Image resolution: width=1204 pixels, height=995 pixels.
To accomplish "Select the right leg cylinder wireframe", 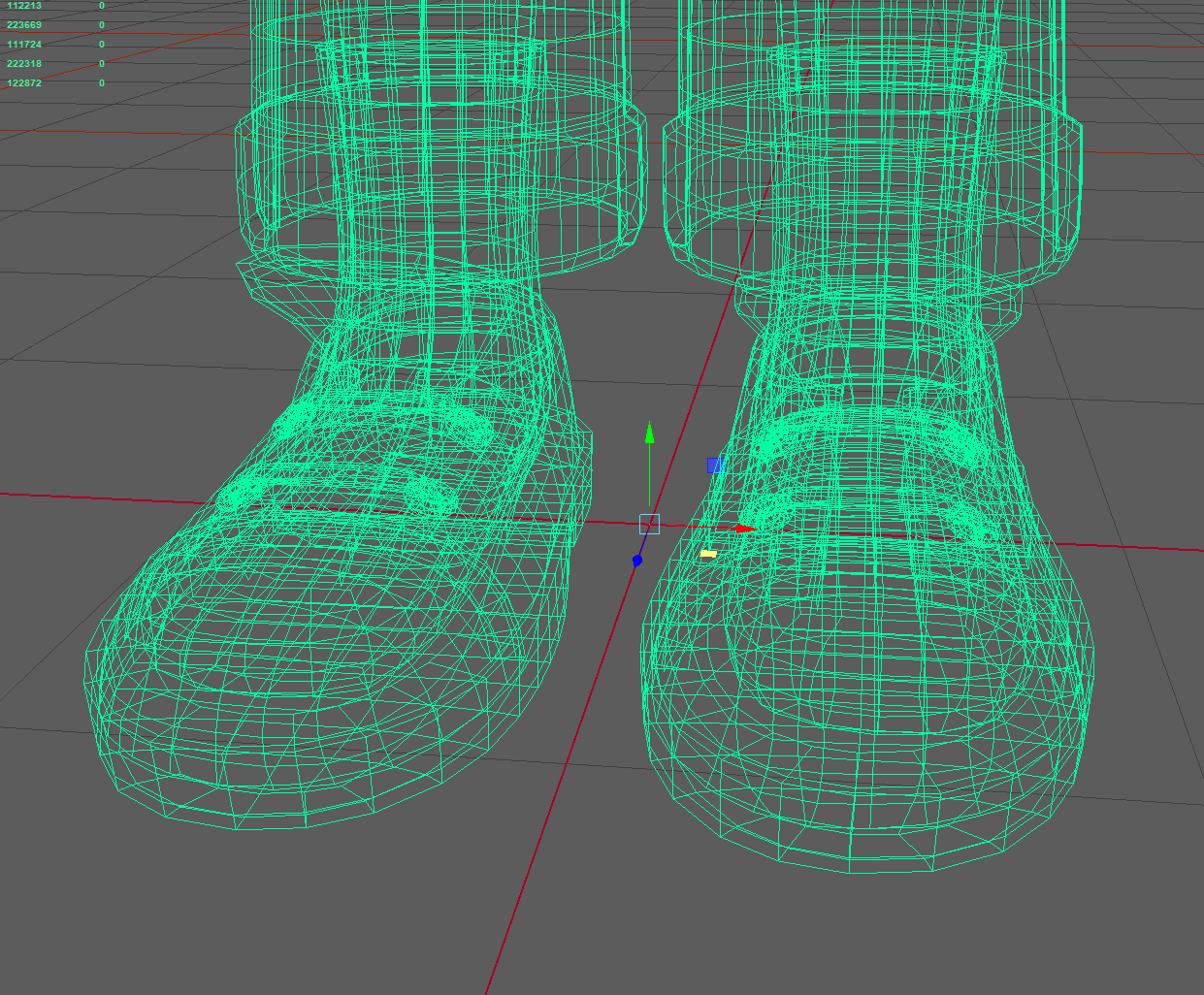I will point(873,39).
